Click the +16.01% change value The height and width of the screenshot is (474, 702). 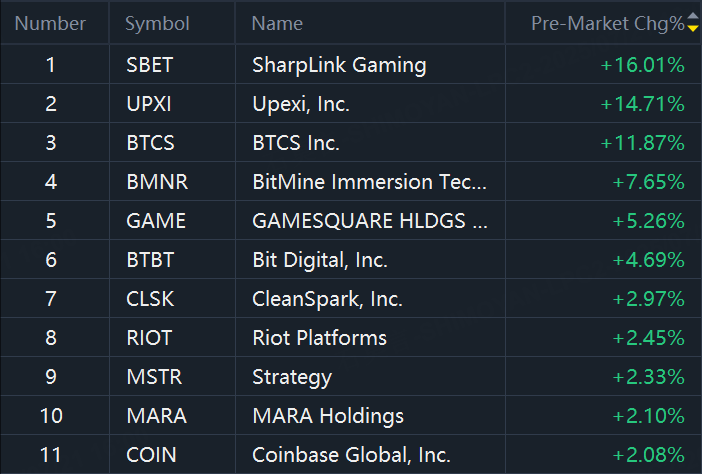(642, 65)
